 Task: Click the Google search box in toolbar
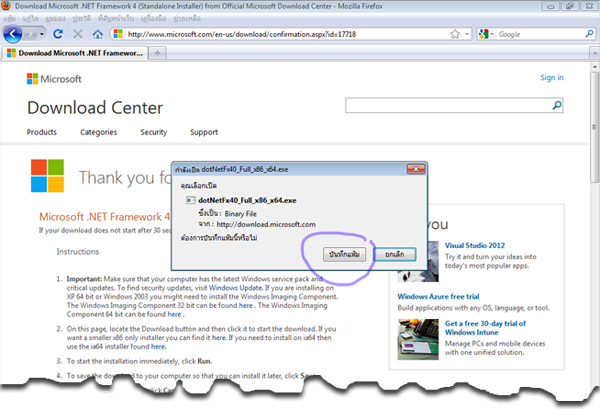(540, 34)
